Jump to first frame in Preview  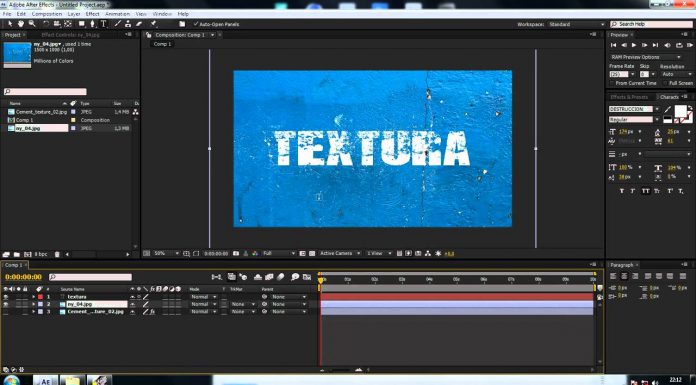pyautogui.click(x=613, y=45)
